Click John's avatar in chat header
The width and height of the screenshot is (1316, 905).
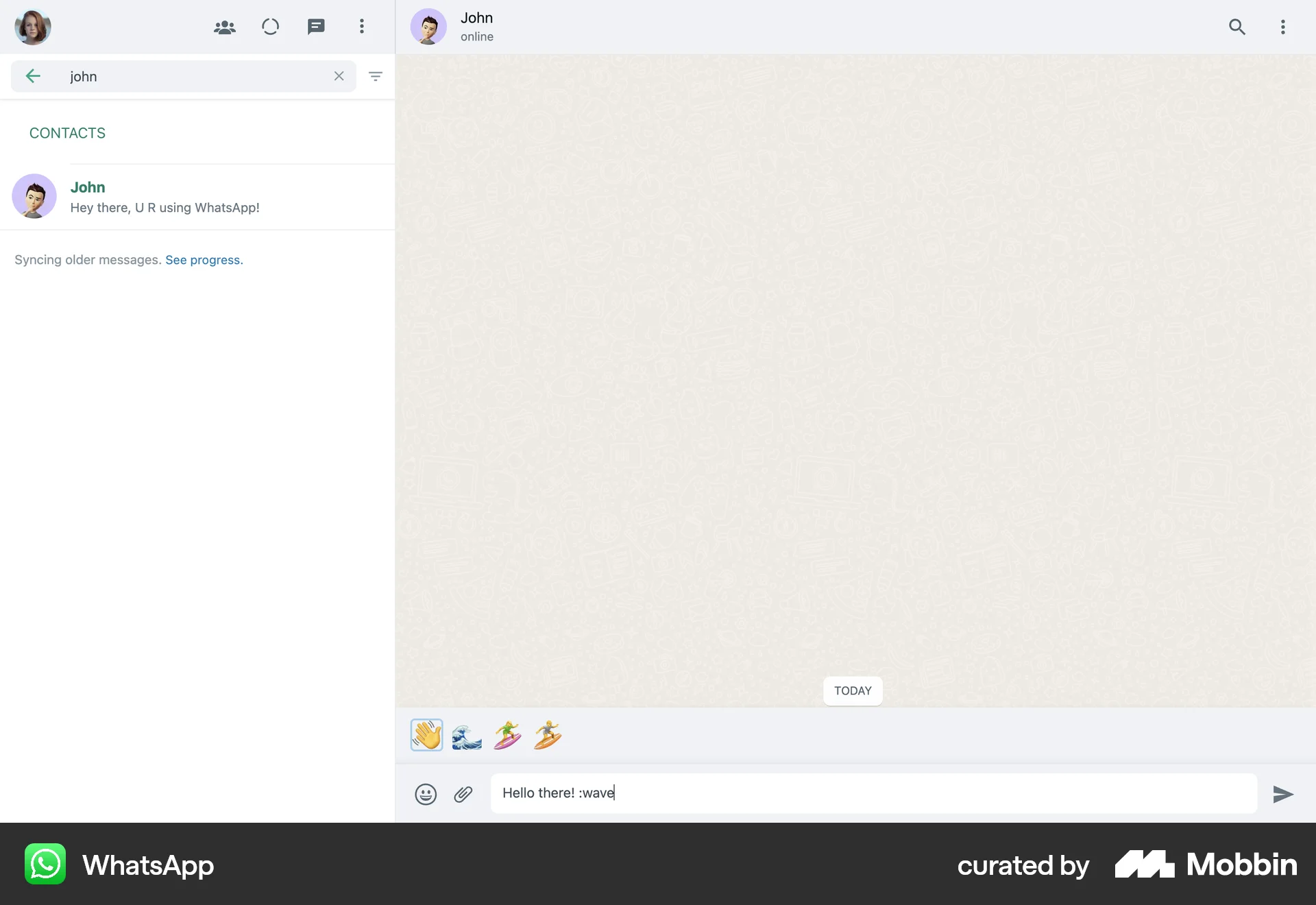point(428,27)
